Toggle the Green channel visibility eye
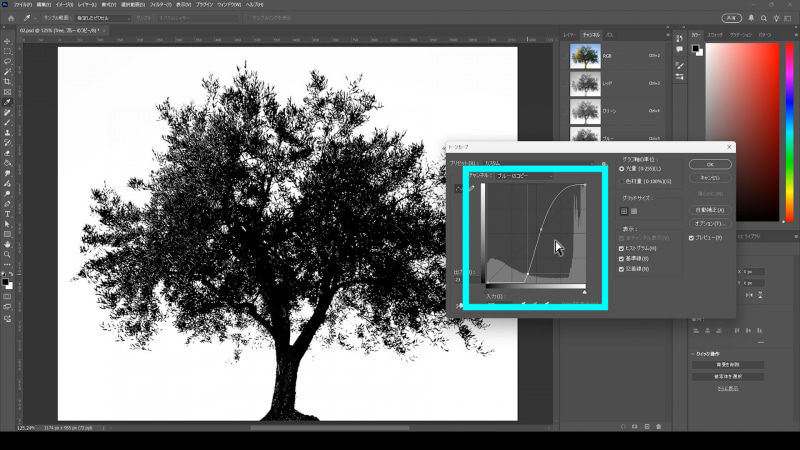The image size is (800, 450). point(565,111)
